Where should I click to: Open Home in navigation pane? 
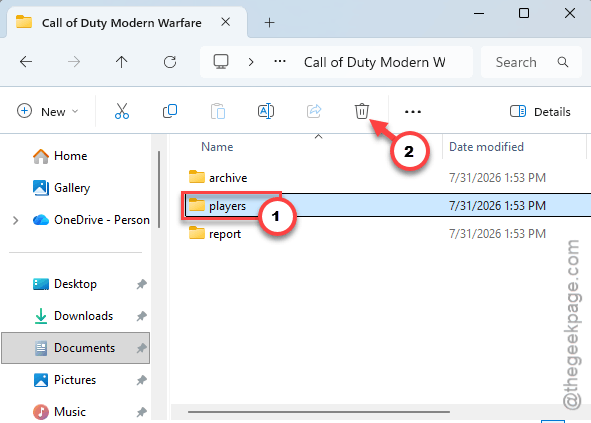click(70, 156)
